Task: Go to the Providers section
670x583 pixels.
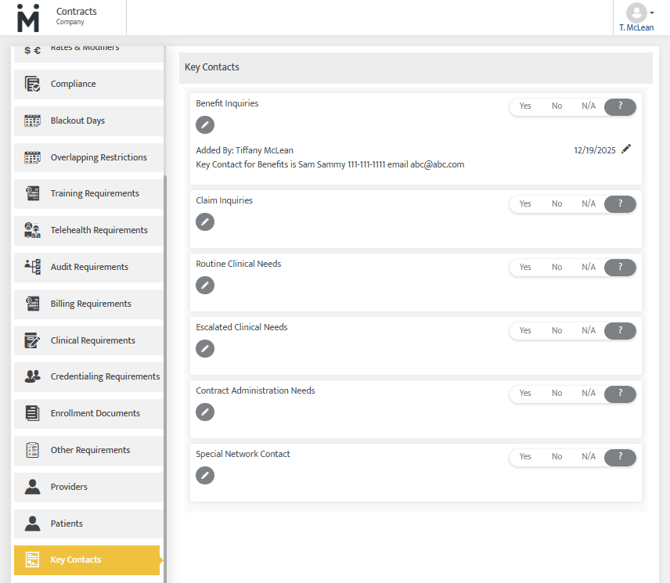Action: pos(69,487)
